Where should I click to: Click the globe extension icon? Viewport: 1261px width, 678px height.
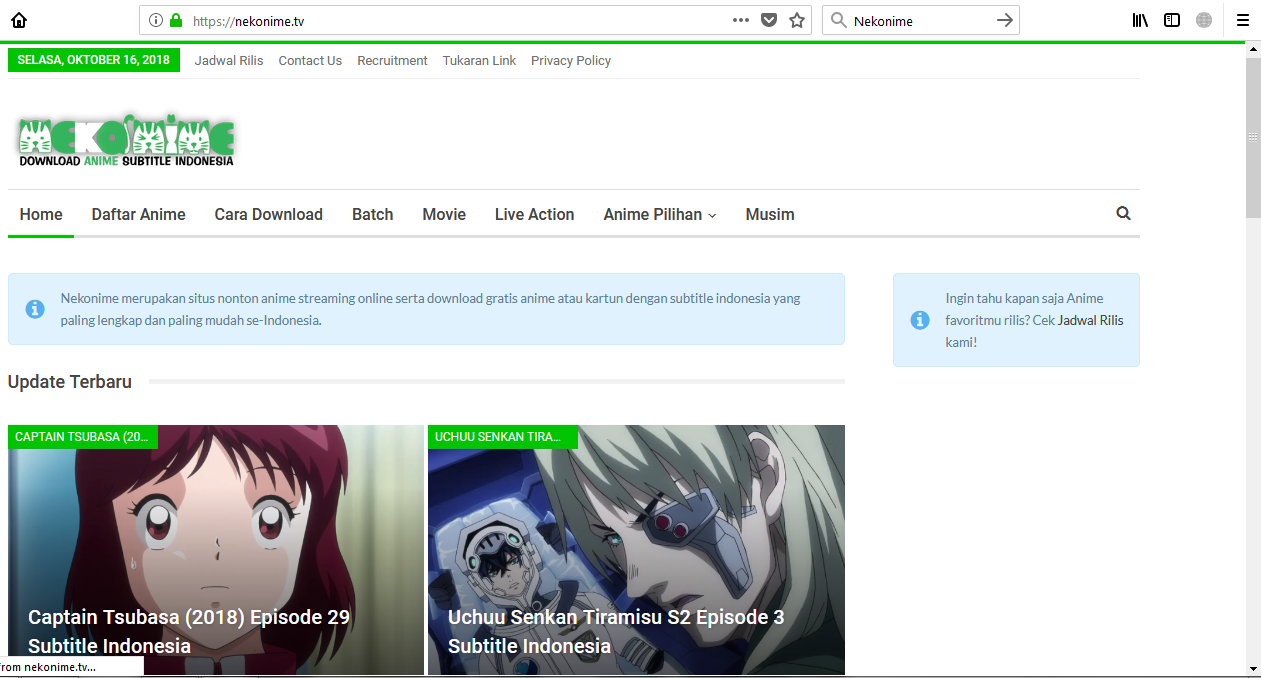tap(1204, 20)
